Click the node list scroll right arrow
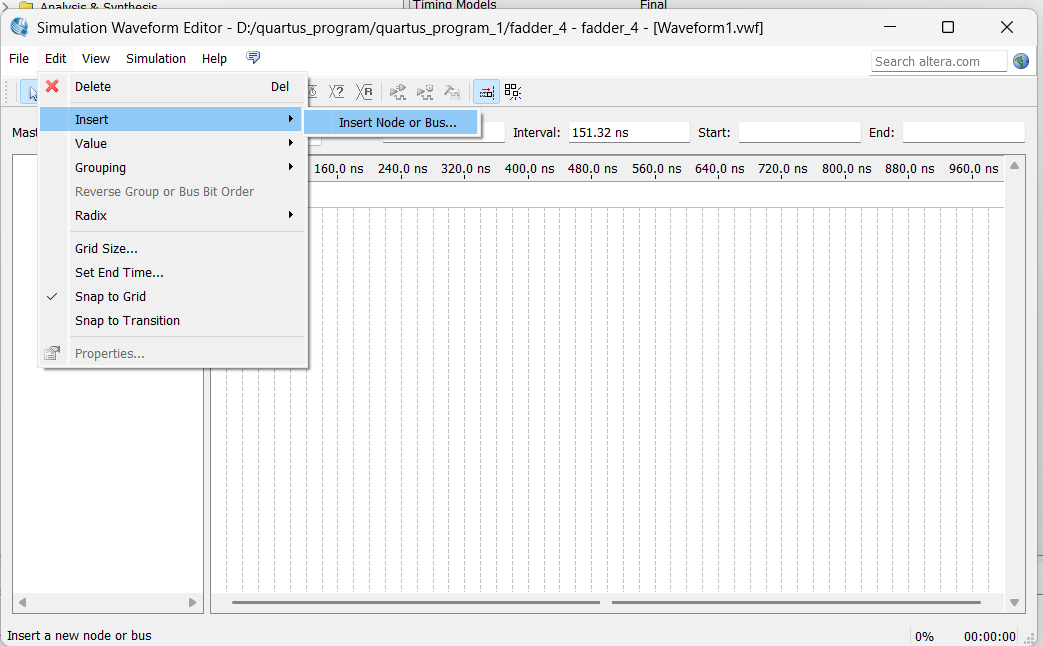This screenshot has width=1043, height=646. (x=192, y=602)
